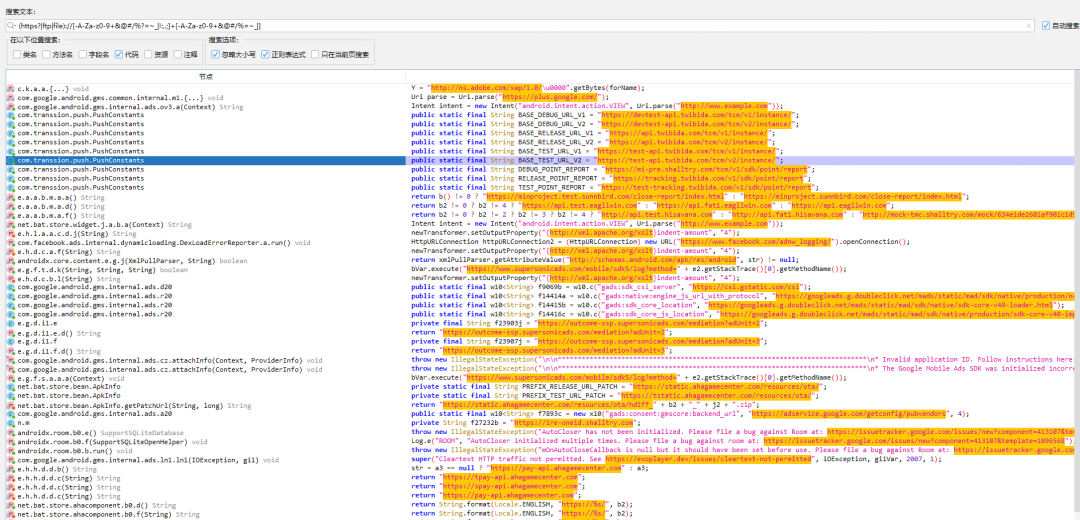The image size is (1080, 520).
Task: Click class icon of e.g.d.i1.e row
Action: click(10, 323)
